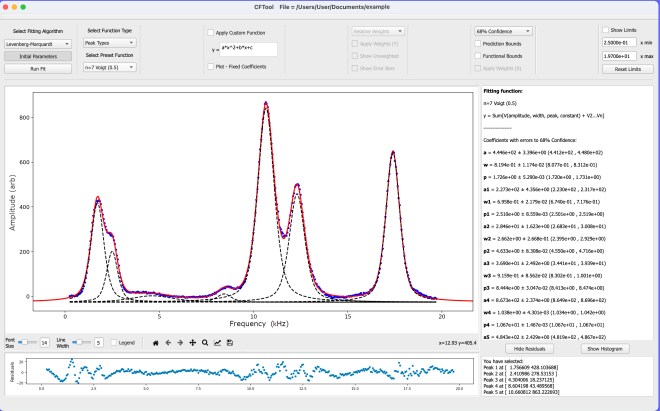Select the Pan tool in plot toolbar
The image size is (660, 411).
192,342
